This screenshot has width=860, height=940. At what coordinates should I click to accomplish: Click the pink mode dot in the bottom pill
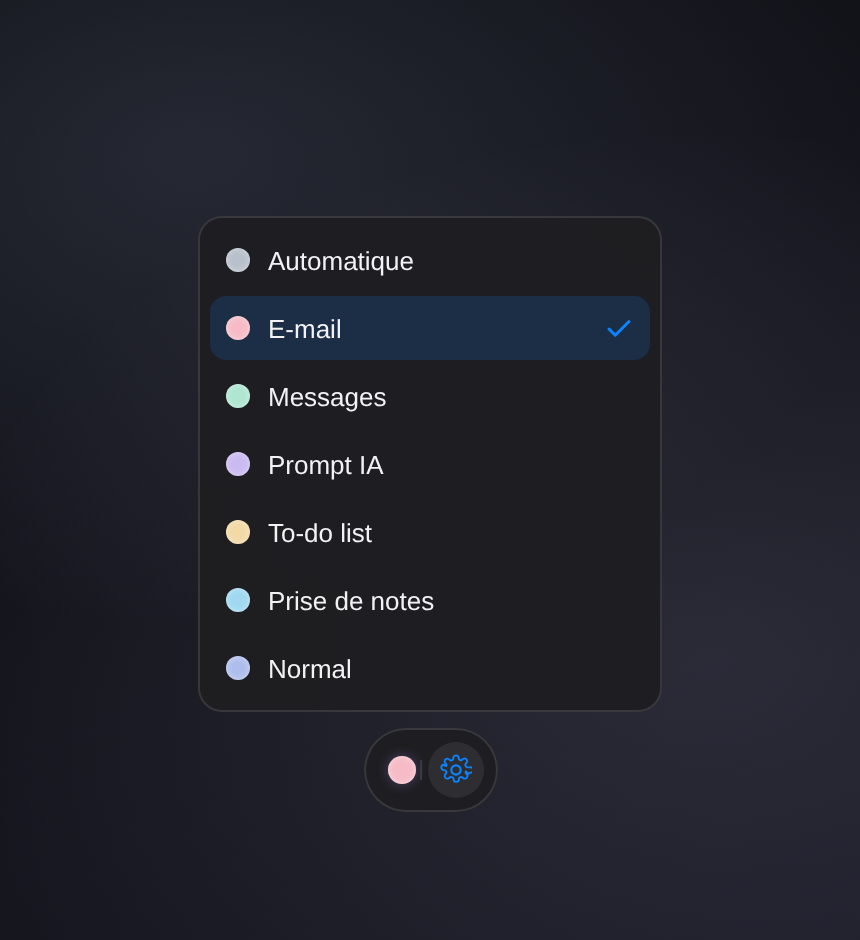[x=402, y=770]
